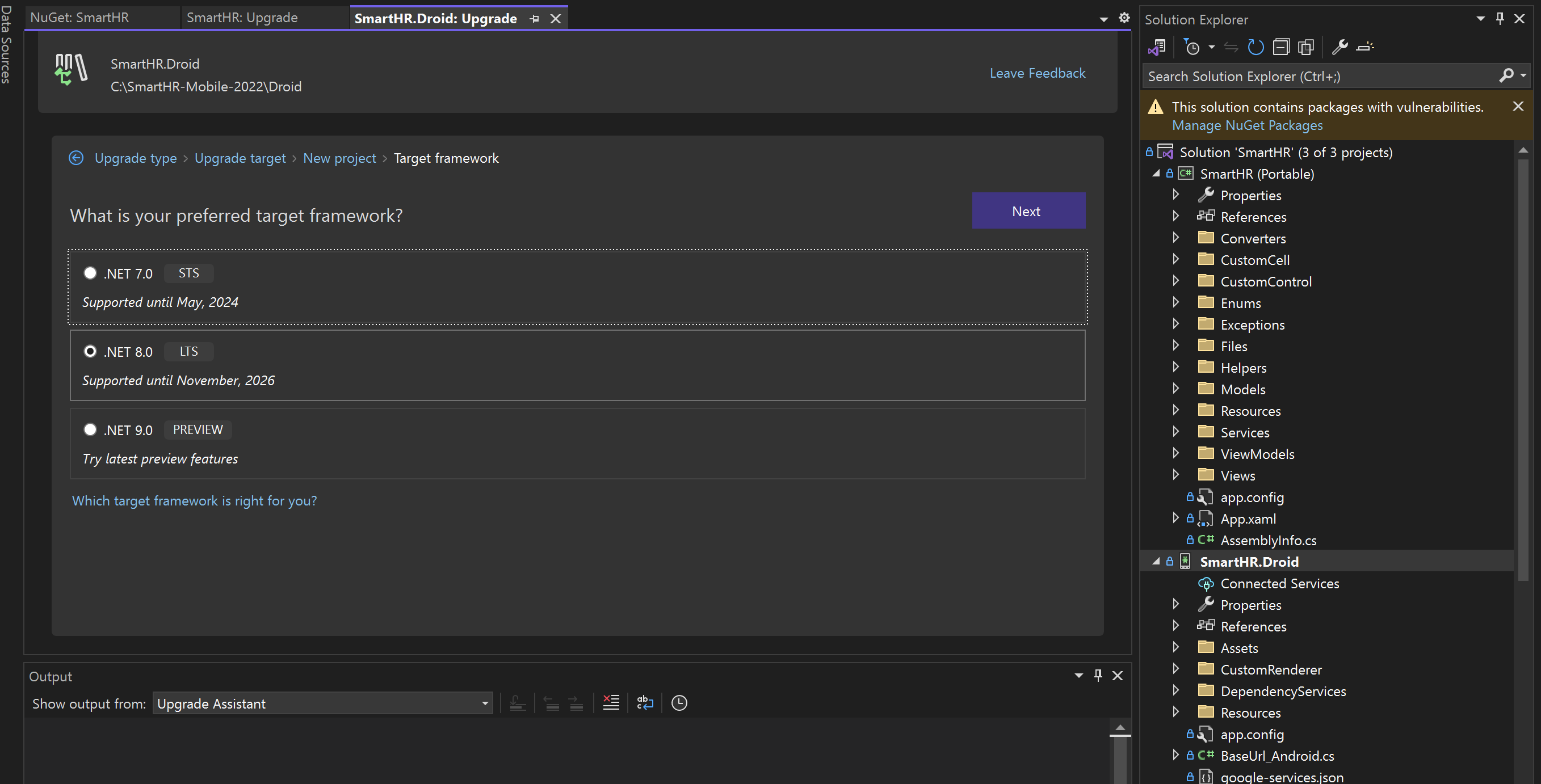
Task: Select the SmartHR.Droid project node
Action: pyautogui.click(x=1249, y=562)
